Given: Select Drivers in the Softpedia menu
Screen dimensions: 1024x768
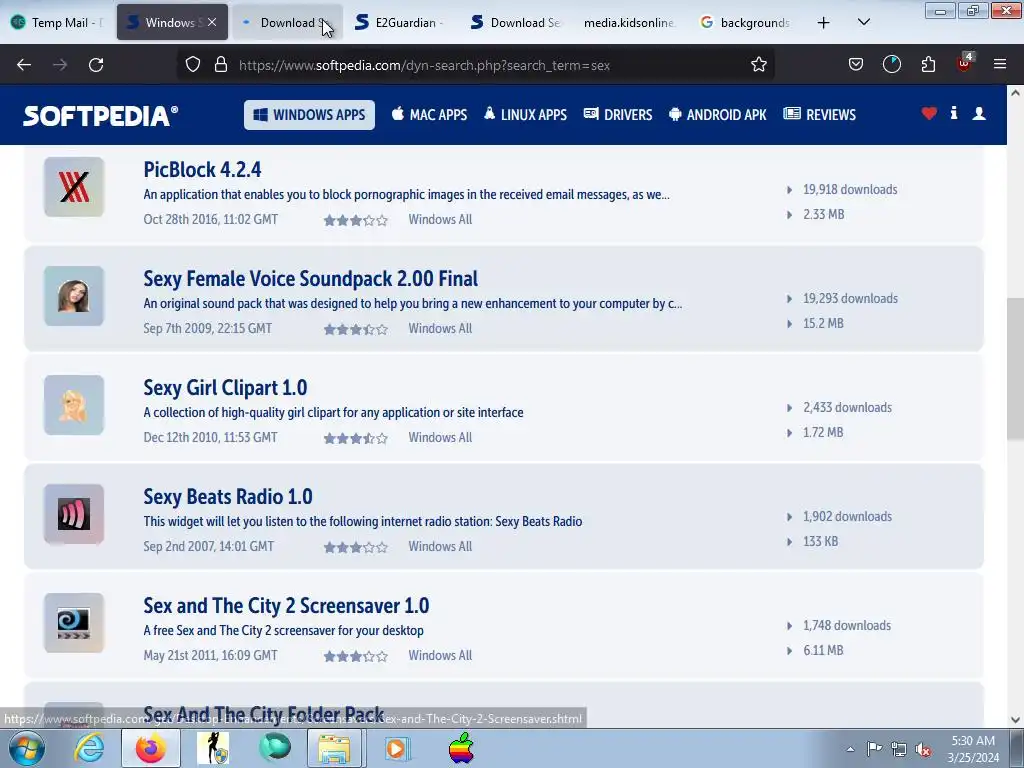Looking at the screenshot, I should pyautogui.click(x=618, y=115).
